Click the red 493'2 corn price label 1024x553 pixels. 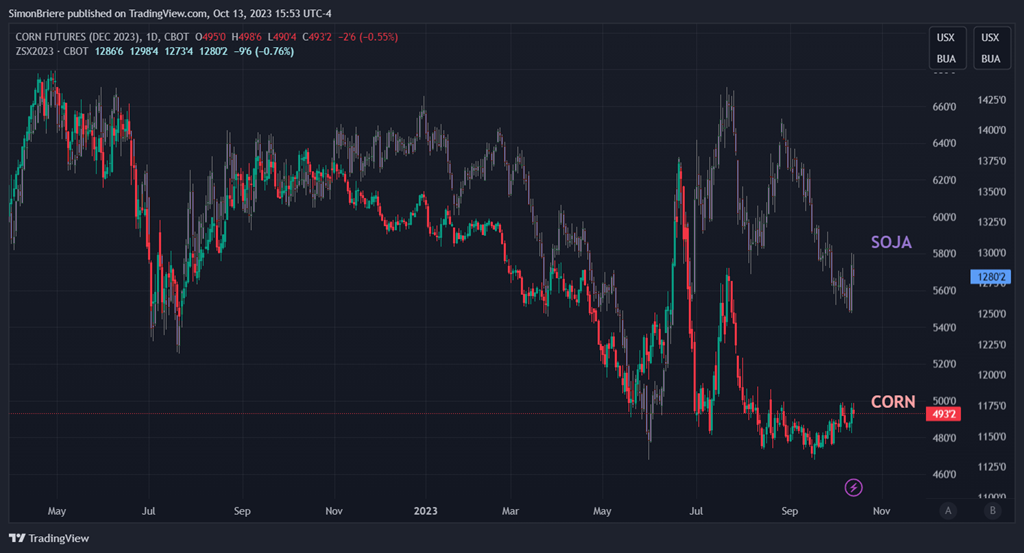pyautogui.click(x=944, y=413)
